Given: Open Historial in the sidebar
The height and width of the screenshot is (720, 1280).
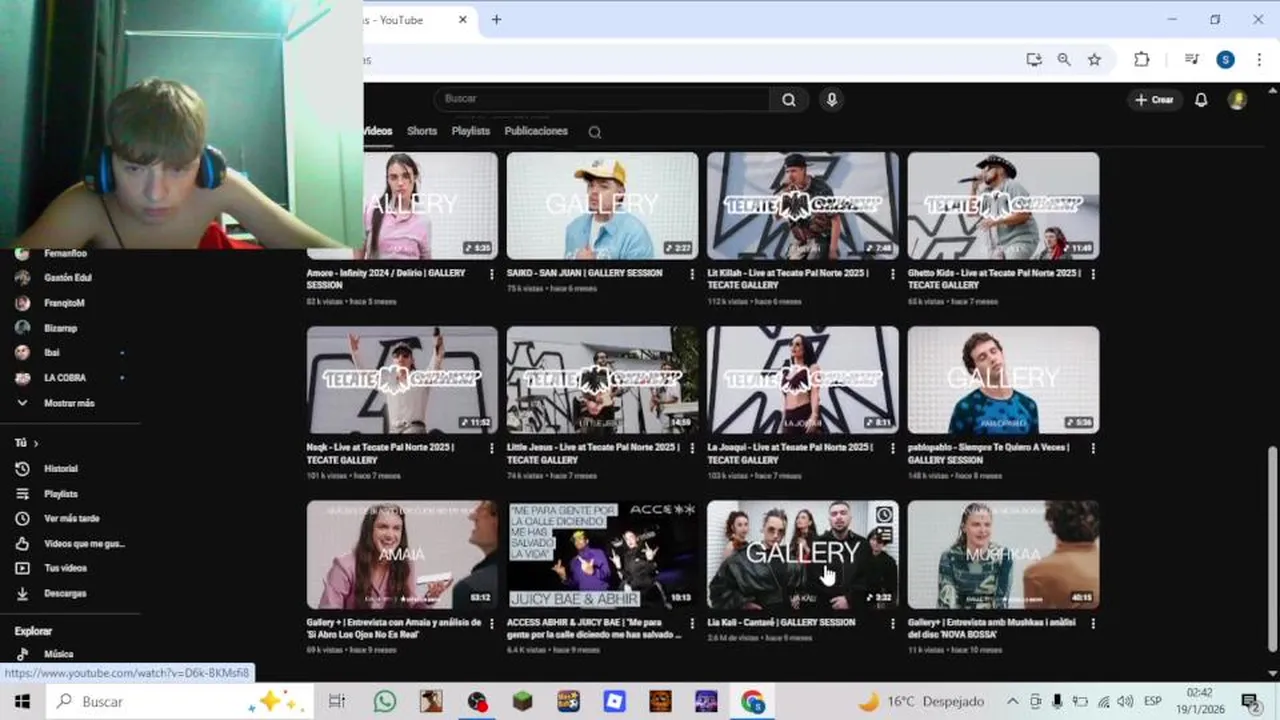Looking at the screenshot, I should coord(60,469).
